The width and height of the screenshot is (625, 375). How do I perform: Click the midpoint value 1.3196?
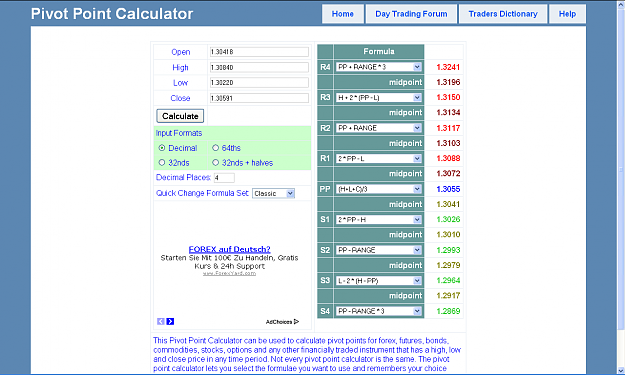click(448, 82)
